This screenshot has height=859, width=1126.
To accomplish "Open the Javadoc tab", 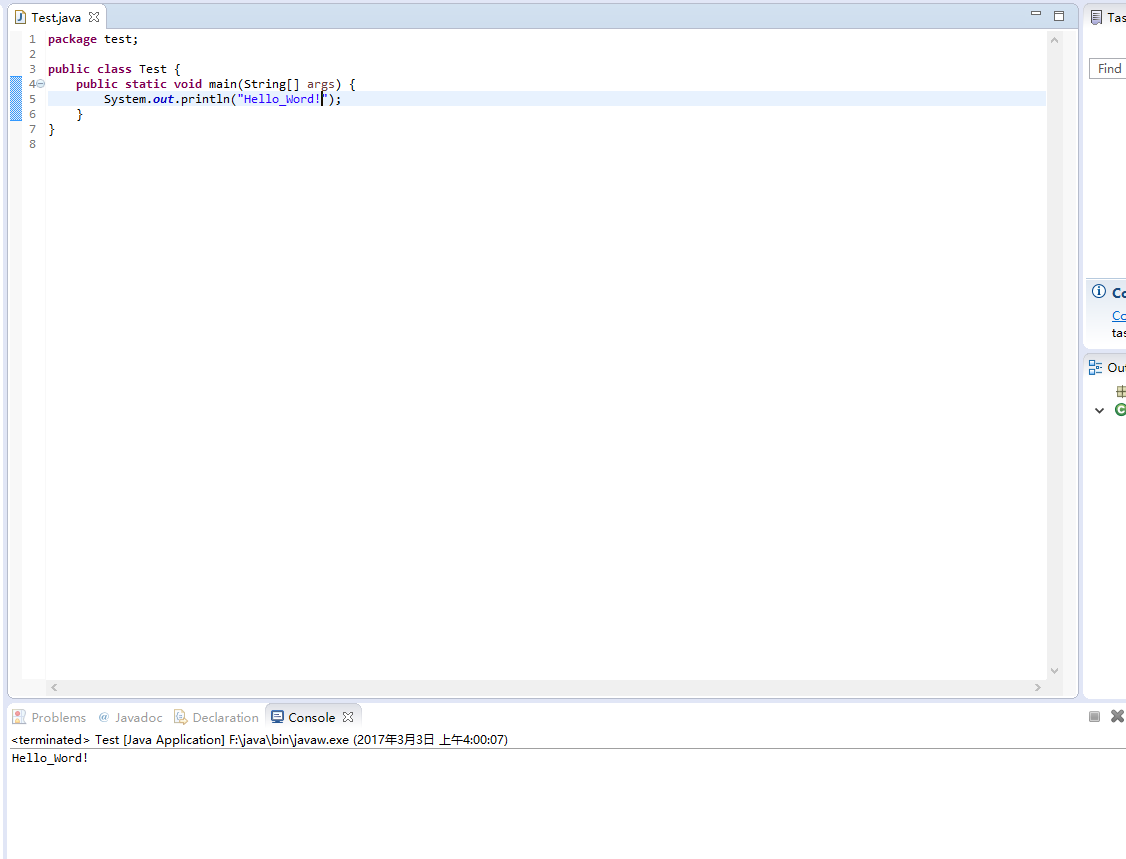I will 130,717.
